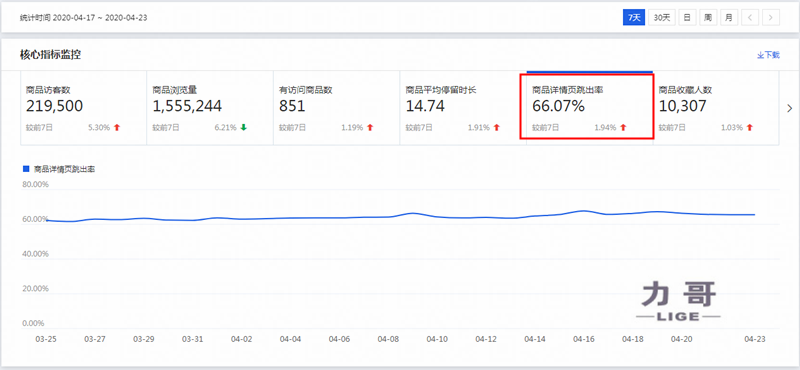The width and height of the screenshot is (800, 370).
Task: Select the 商品收藏人数 metric card
Action: coord(716,108)
